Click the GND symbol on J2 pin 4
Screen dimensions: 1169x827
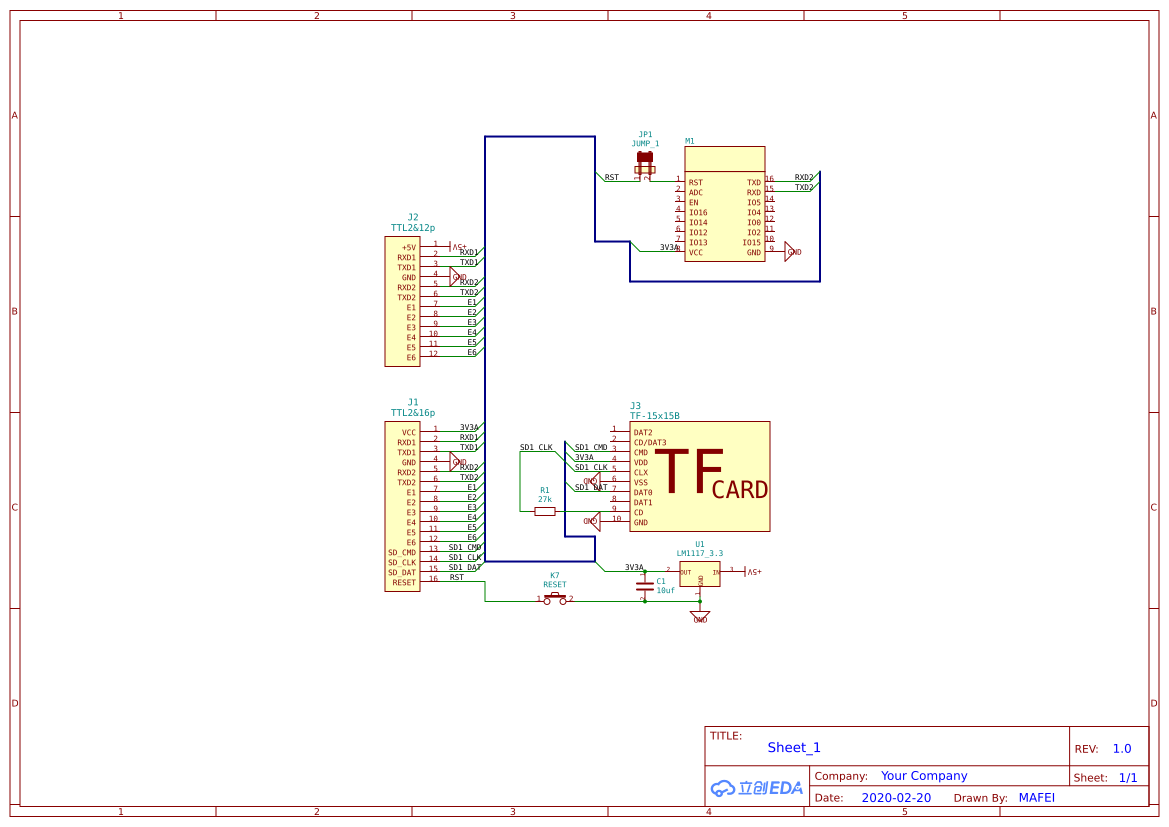tap(458, 277)
